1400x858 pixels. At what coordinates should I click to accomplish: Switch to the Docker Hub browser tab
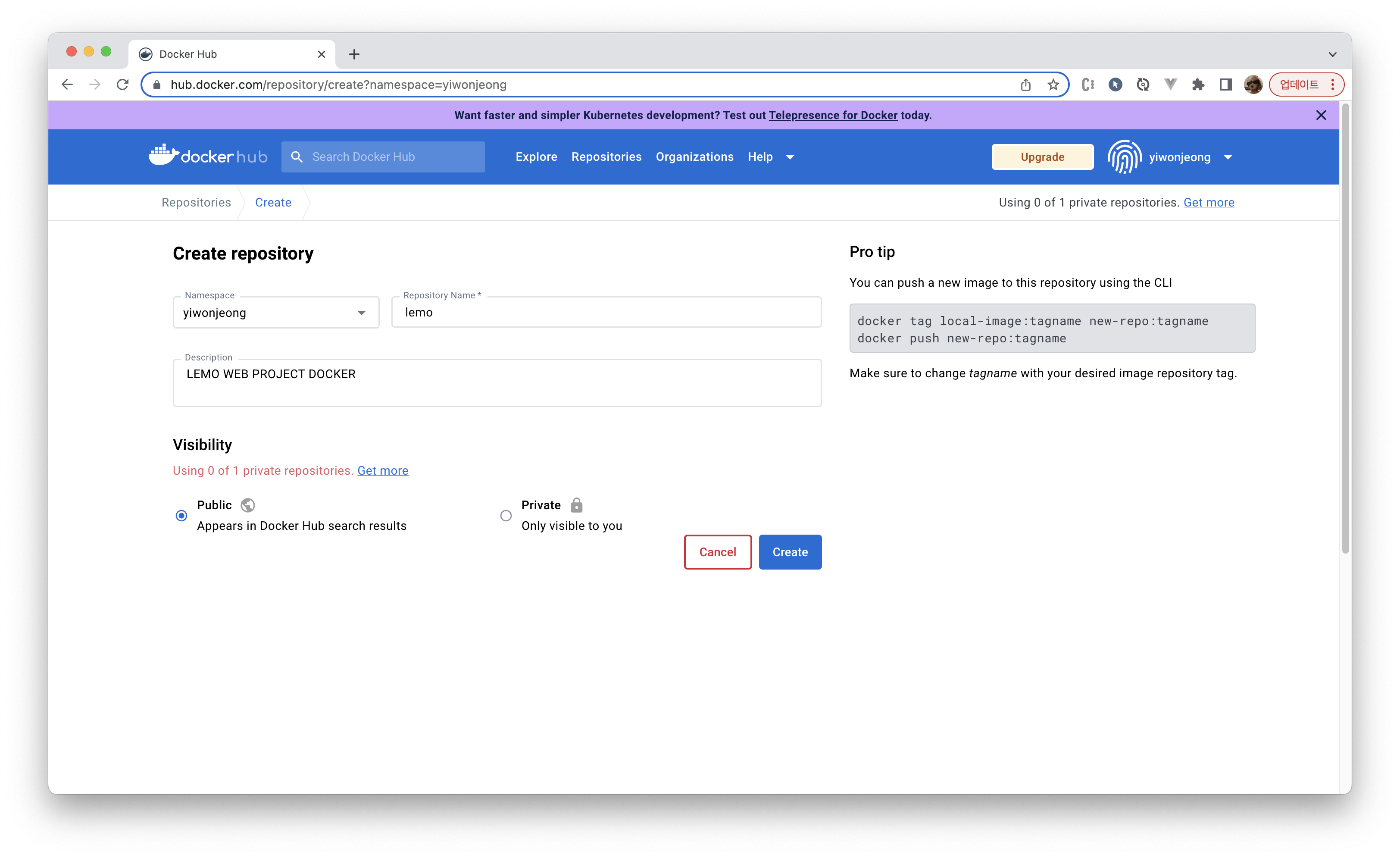[232, 54]
